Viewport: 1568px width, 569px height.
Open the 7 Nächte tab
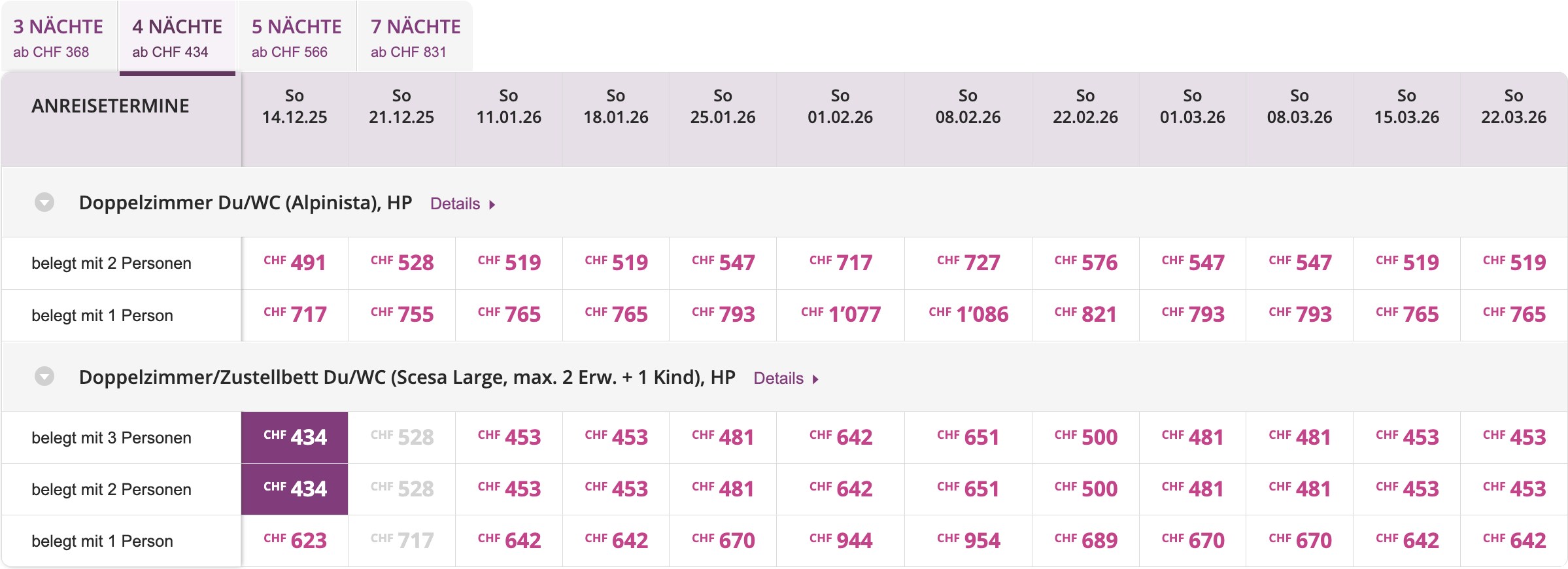[x=415, y=37]
